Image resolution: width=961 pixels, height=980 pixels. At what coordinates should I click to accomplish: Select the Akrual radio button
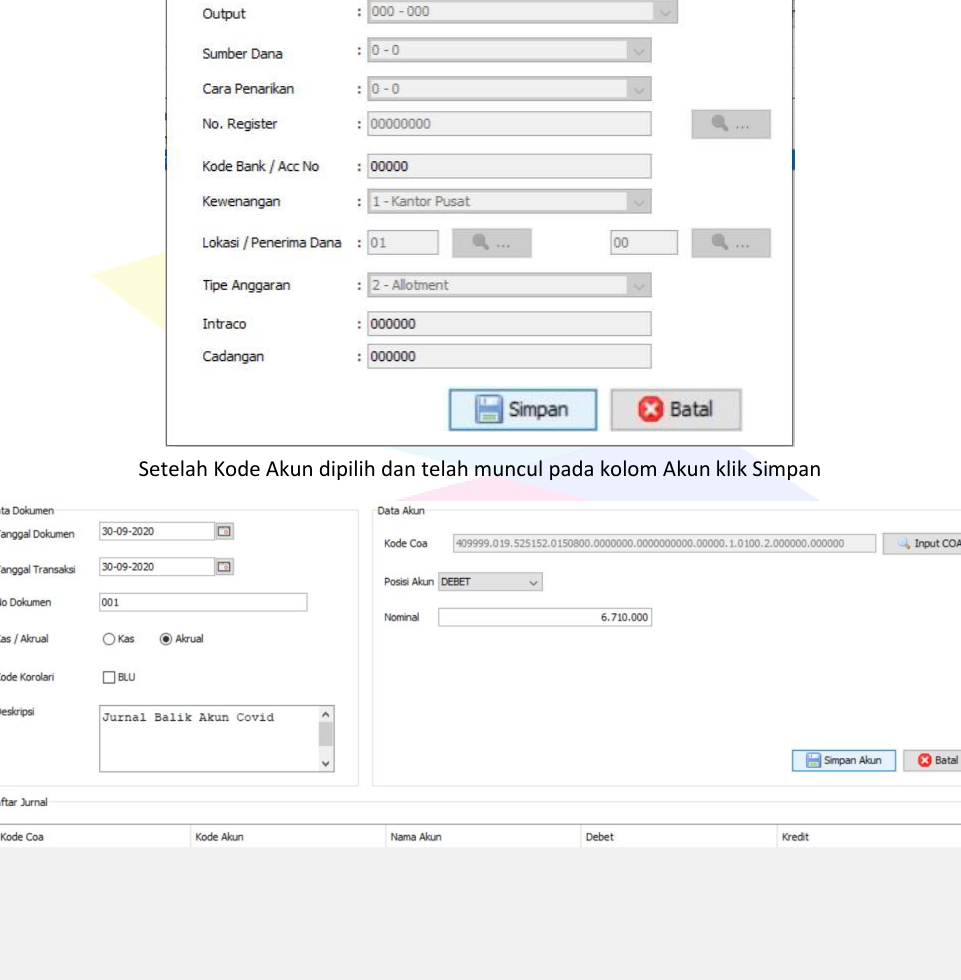click(x=166, y=639)
